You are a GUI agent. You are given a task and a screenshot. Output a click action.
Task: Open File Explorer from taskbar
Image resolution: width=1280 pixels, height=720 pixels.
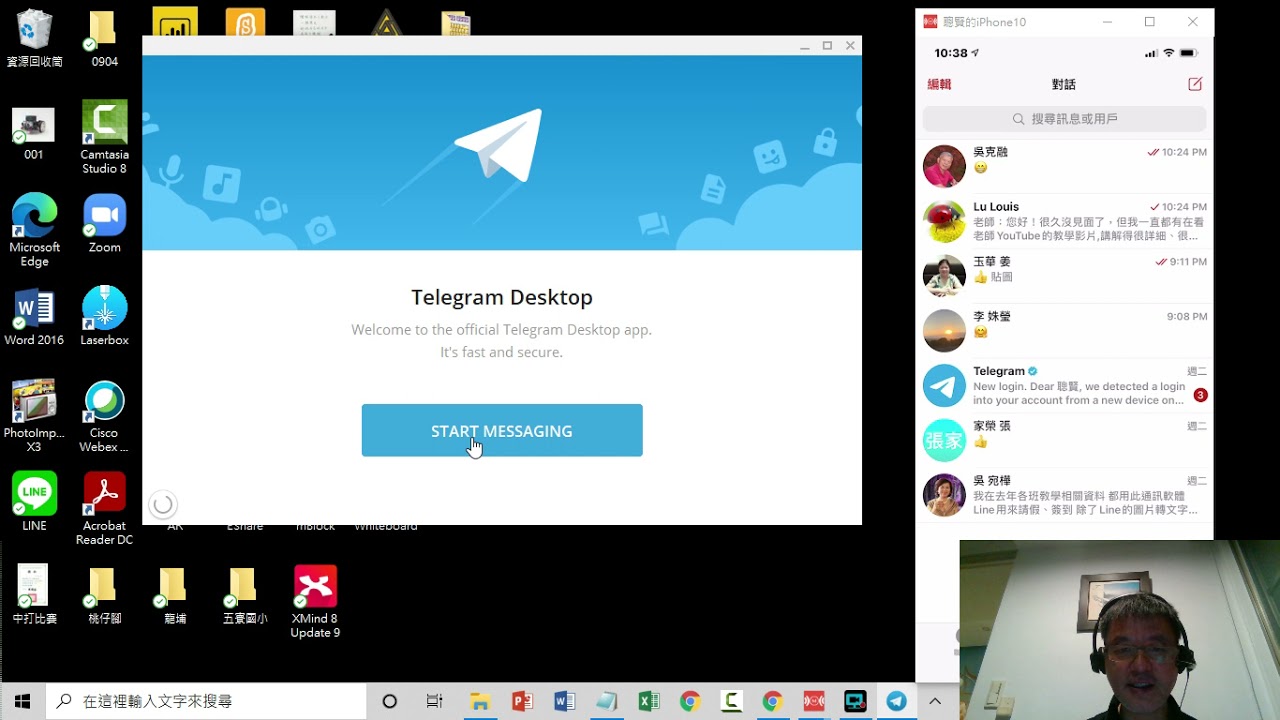pyautogui.click(x=480, y=701)
